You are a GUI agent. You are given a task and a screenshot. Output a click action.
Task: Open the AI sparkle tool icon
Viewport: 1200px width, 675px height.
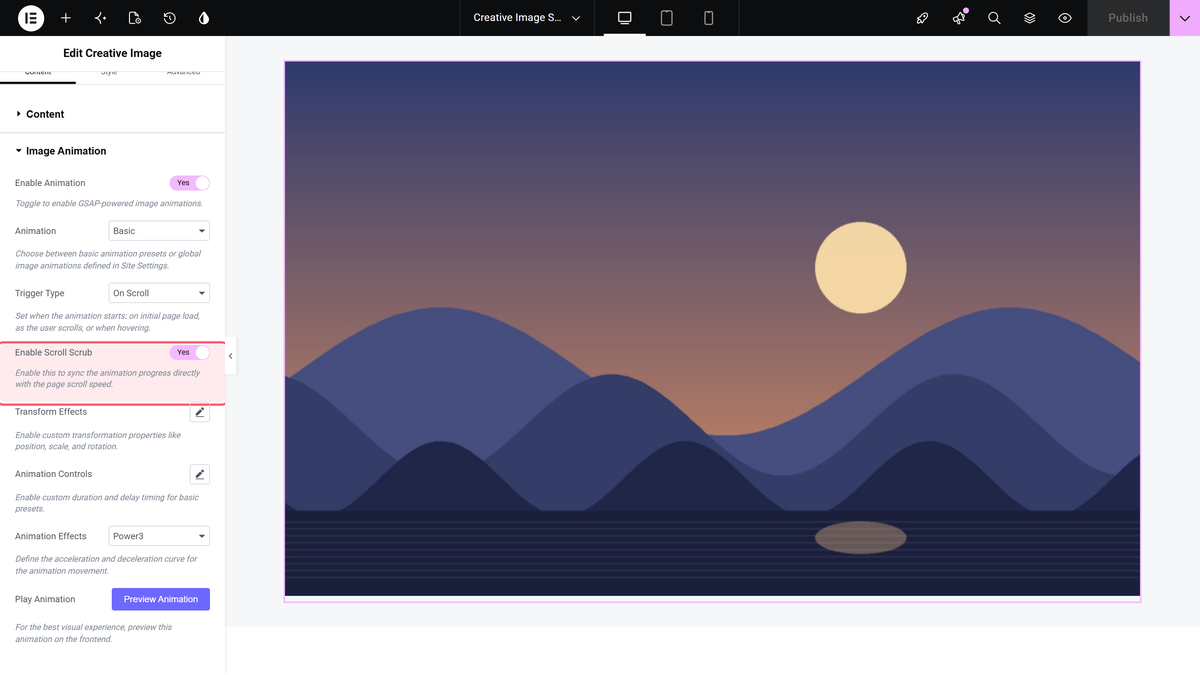point(100,18)
